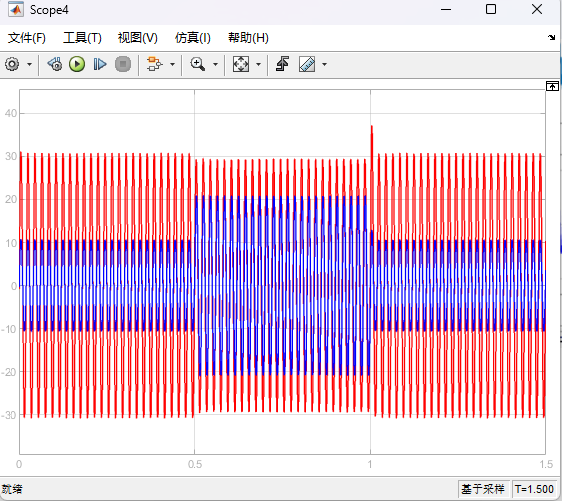This screenshot has height=501, width=562.
Task: Select the zoom magnifier tool
Action: pos(197,65)
